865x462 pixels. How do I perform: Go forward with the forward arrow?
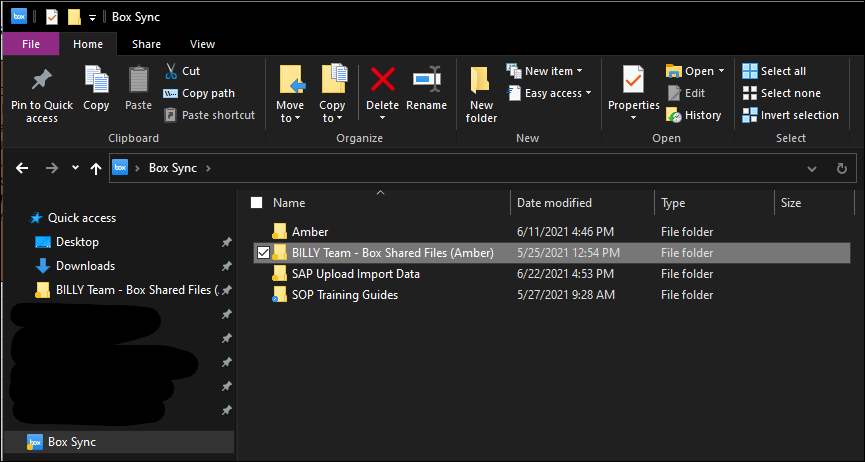[x=52, y=168]
